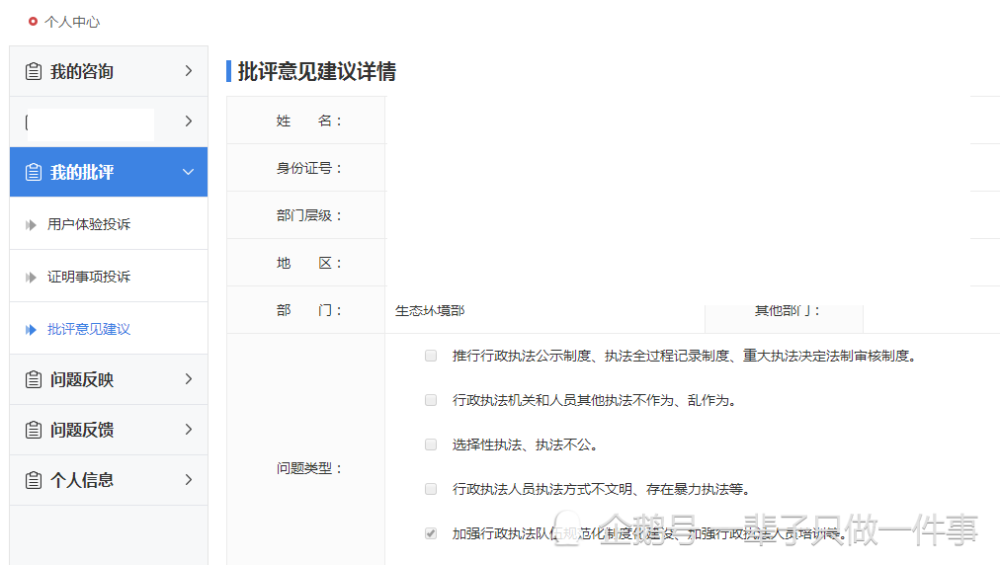The image size is (1000, 565).
Task: Check the 推行行政执法公示制度 checkbox
Action: pyautogui.click(x=431, y=356)
